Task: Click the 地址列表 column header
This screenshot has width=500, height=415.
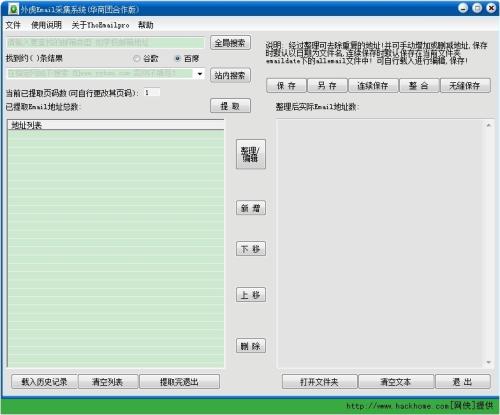Action: click(x=116, y=125)
